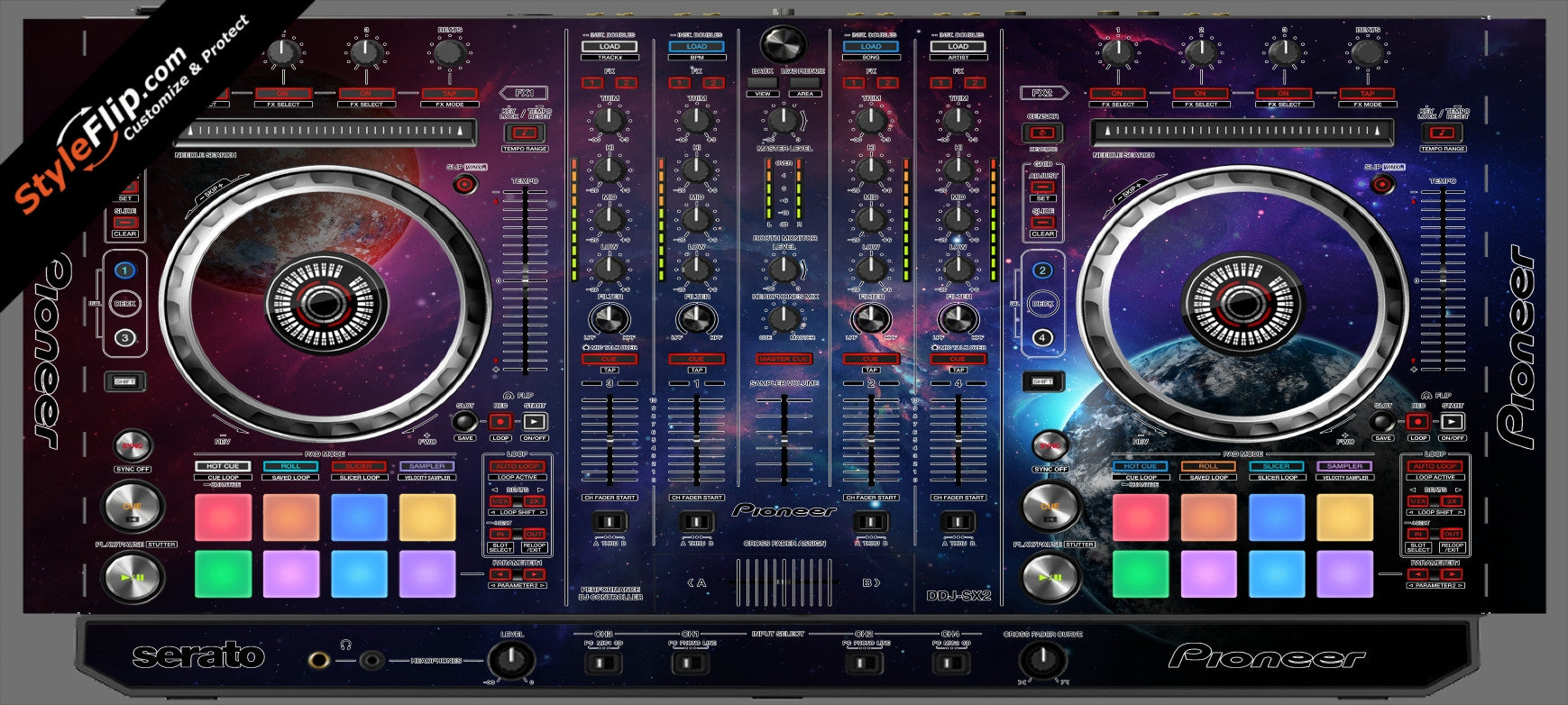1568x705 pixels.
Task: Click channel 4 filter knob
Action: pos(958,317)
